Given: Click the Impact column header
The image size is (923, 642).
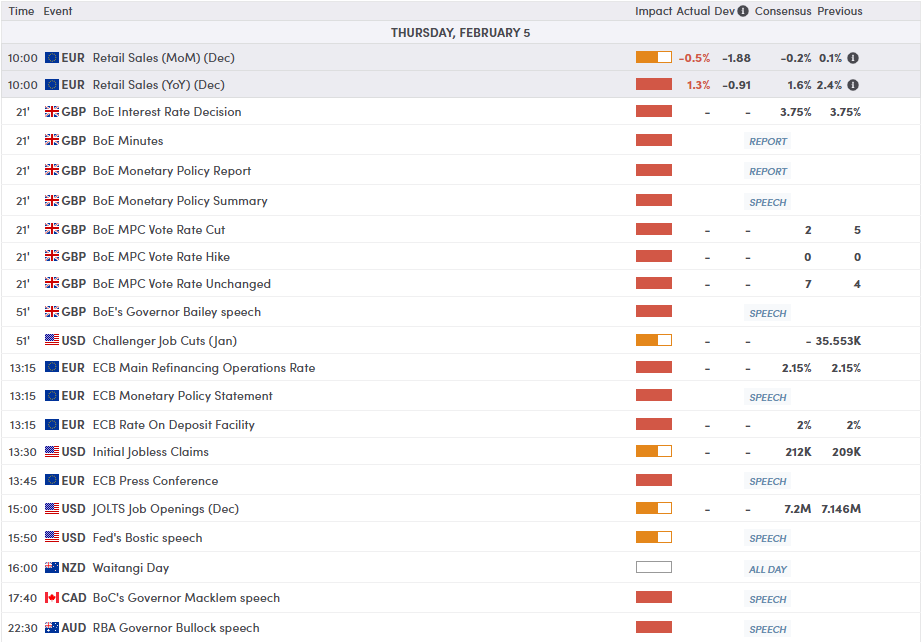Looking at the screenshot, I should (x=653, y=11).
